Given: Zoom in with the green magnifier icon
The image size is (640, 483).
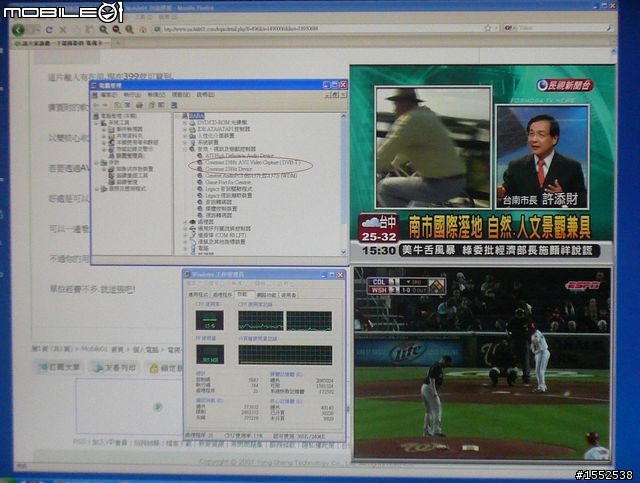Looking at the screenshot, I should coord(103,29).
